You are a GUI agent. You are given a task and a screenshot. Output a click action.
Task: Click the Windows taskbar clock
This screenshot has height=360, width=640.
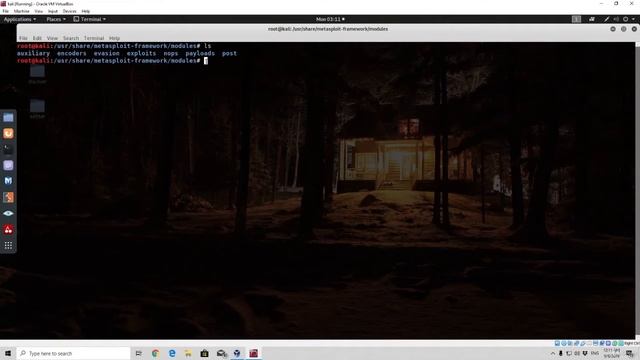612,353
